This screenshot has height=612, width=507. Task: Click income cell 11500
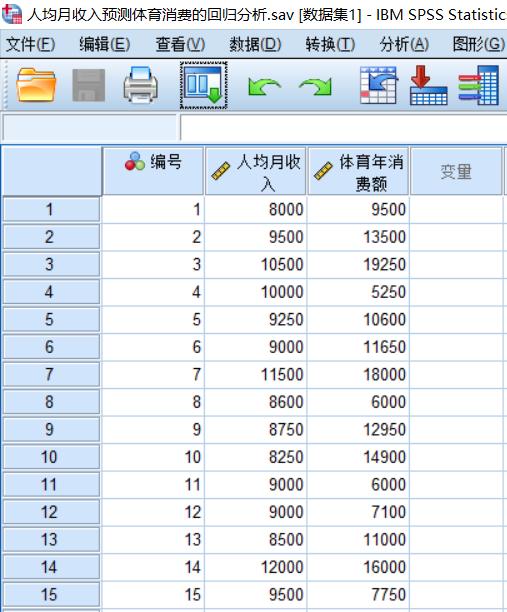[x=256, y=374]
